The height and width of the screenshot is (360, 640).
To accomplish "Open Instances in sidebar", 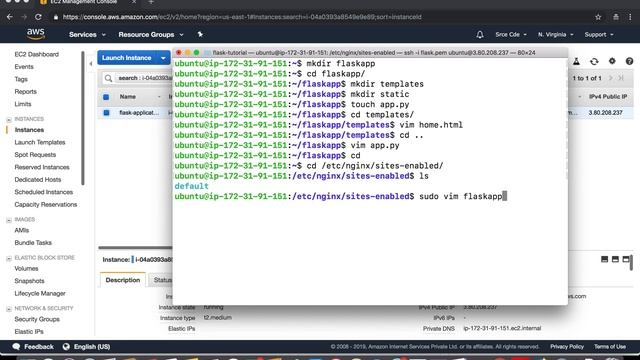I will coord(29,130).
